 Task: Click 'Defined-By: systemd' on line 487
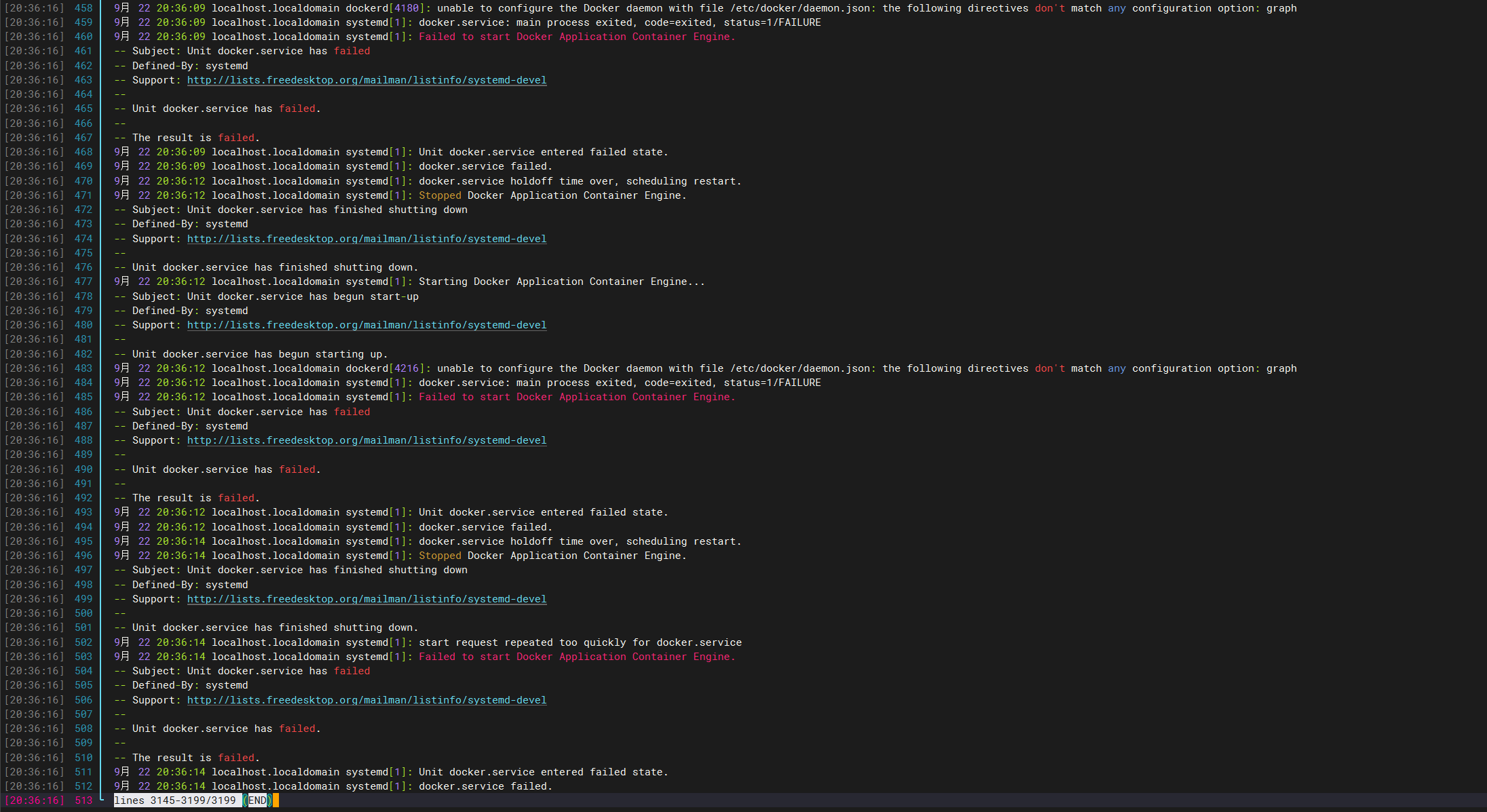pos(190,426)
